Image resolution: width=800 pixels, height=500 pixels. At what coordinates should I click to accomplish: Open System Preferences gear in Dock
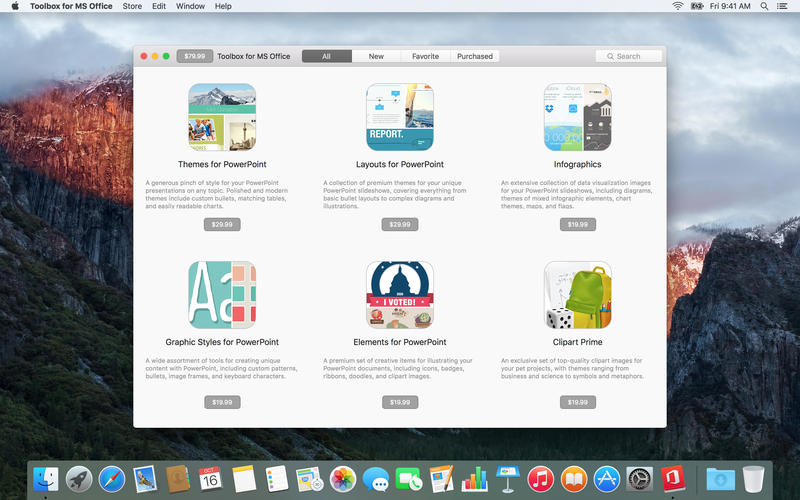click(640, 480)
